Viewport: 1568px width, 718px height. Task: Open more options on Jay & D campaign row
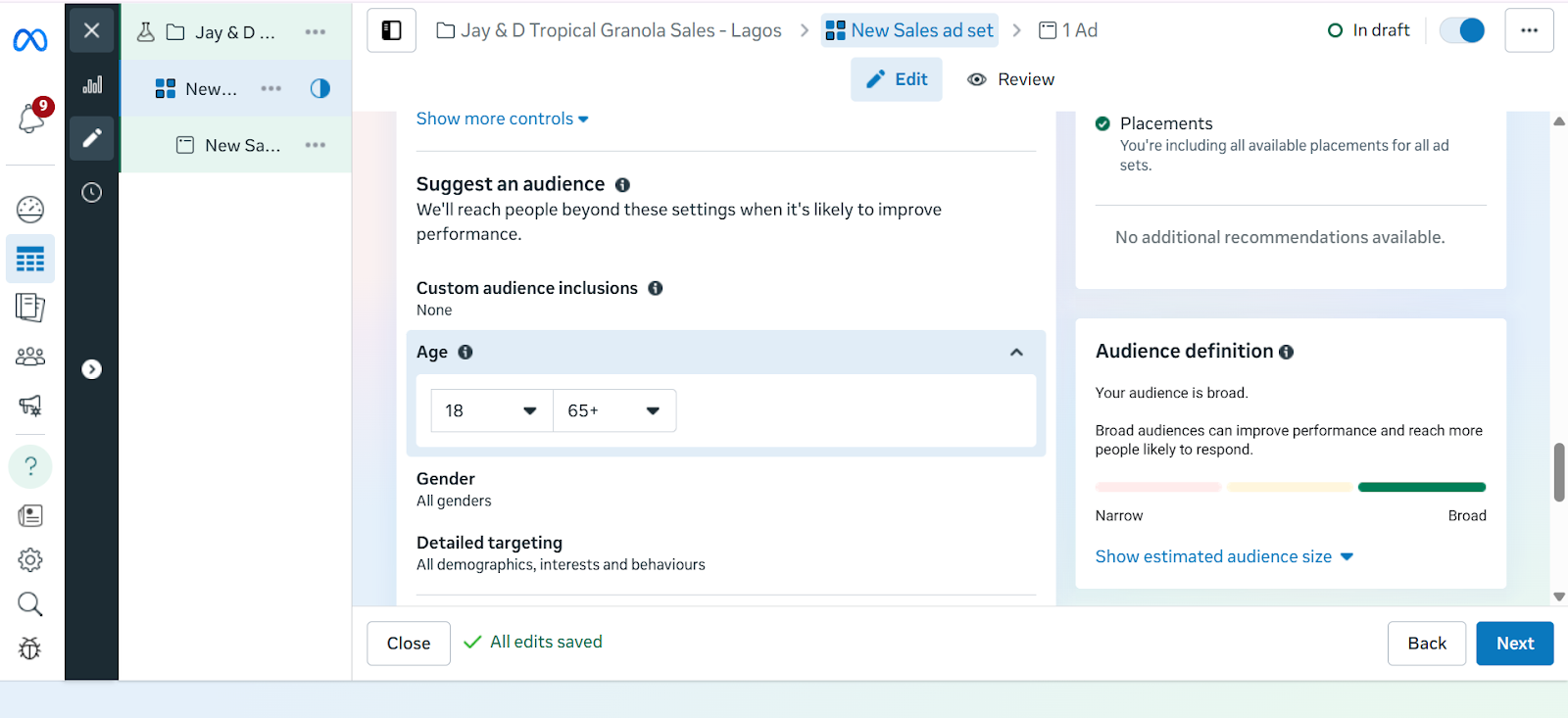[316, 32]
